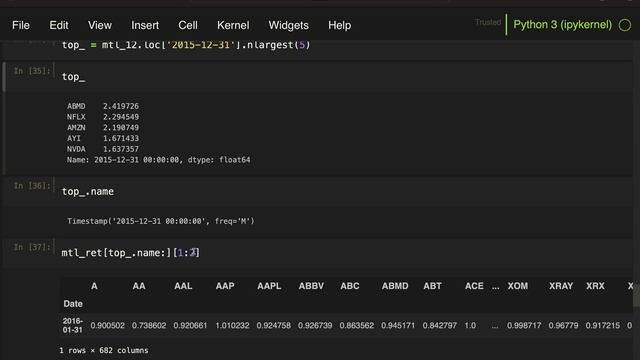Image resolution: width=640 pixels, height=360 pixels.
Task: Click the value 0.842797
Action: (x=440, y=326)
